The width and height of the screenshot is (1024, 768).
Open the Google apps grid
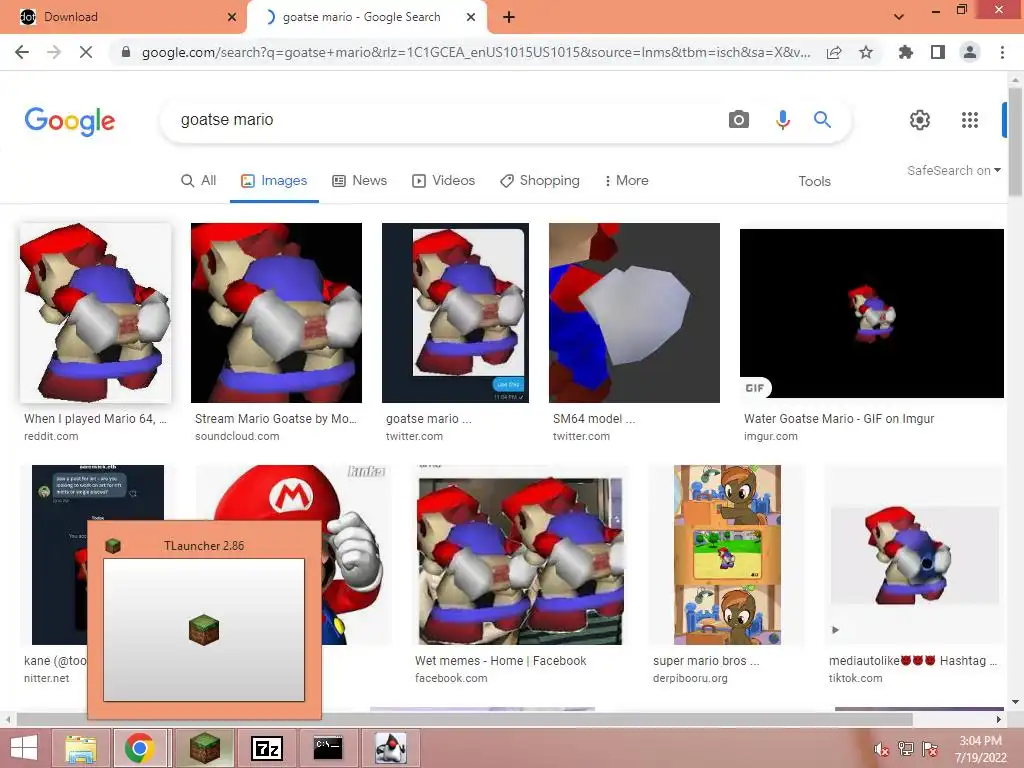coord(970,120)
